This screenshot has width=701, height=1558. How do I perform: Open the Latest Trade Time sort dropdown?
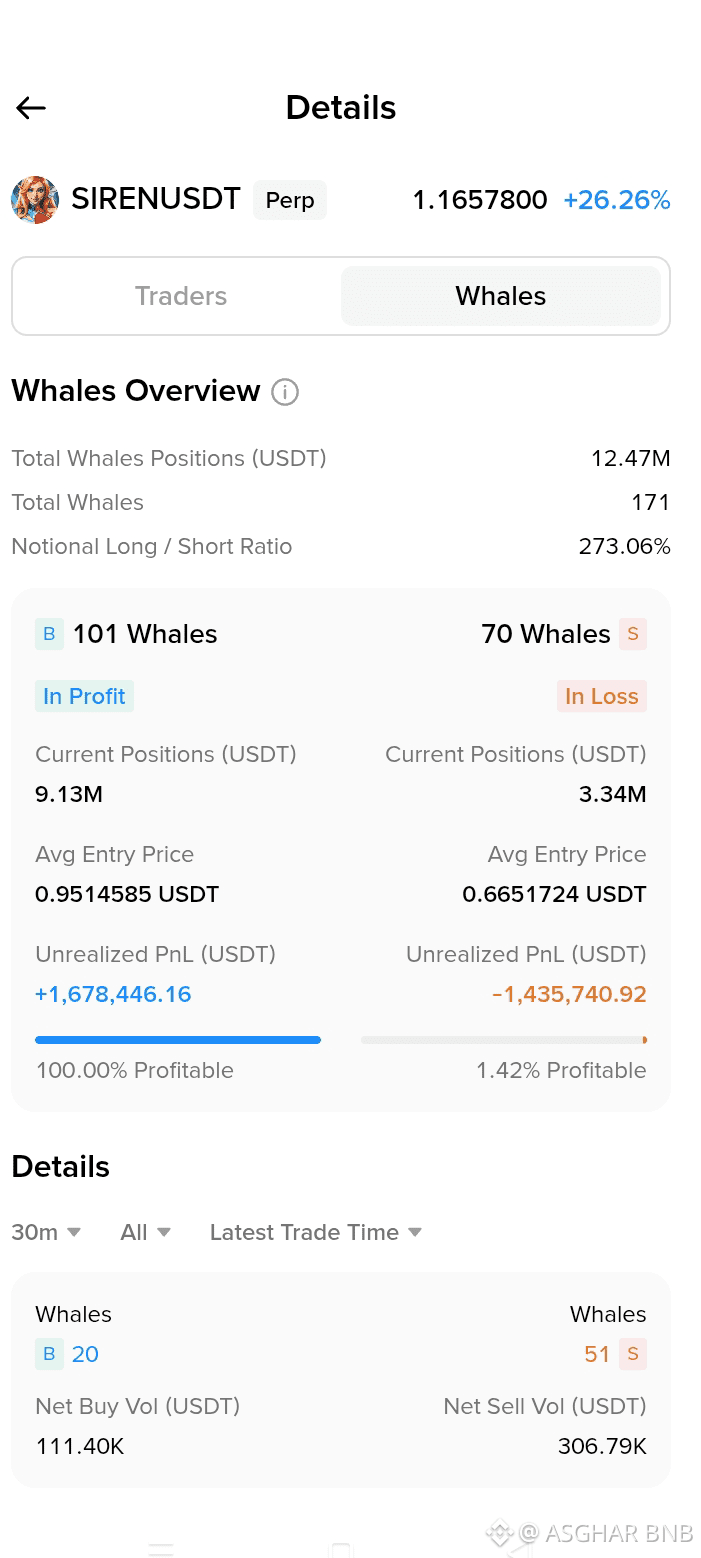click(x=316, y=1232)
